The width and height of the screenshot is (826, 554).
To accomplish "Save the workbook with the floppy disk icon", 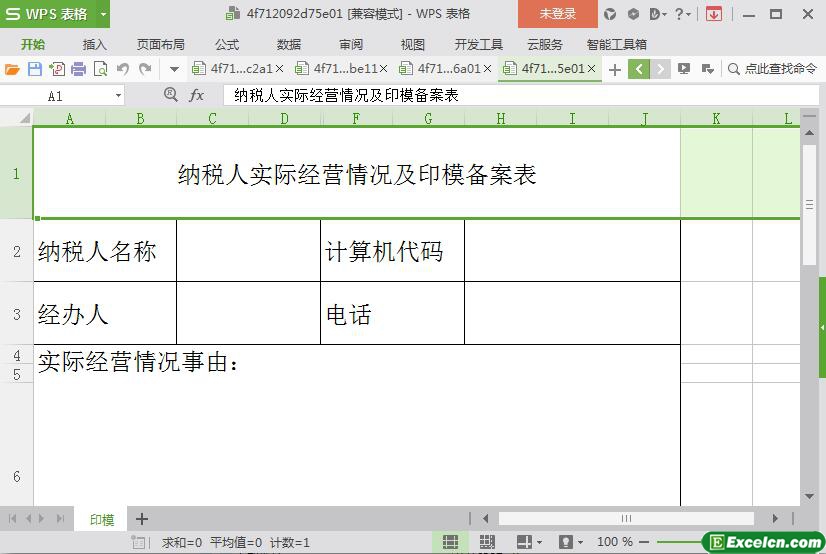I will click(x=35, y=69).
